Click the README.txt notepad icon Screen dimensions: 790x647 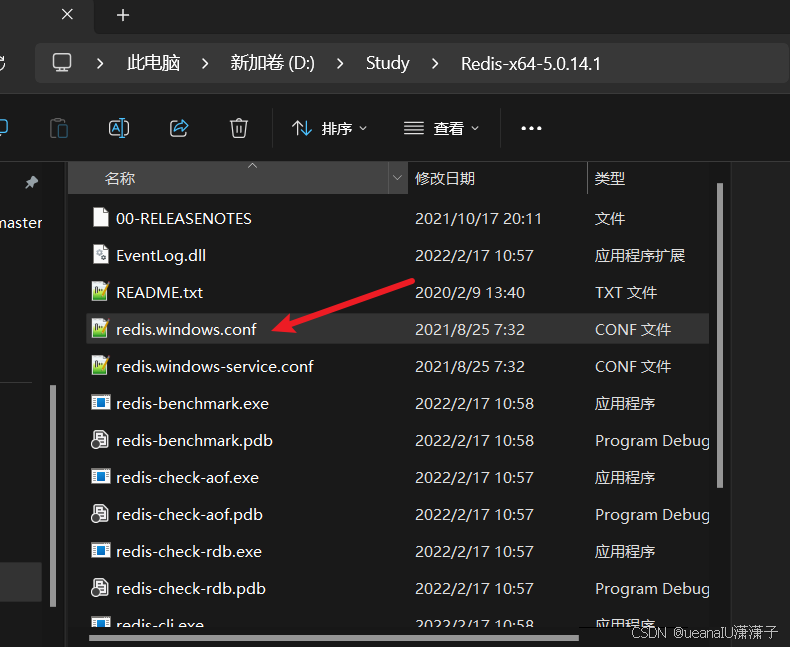click(101, 291)
